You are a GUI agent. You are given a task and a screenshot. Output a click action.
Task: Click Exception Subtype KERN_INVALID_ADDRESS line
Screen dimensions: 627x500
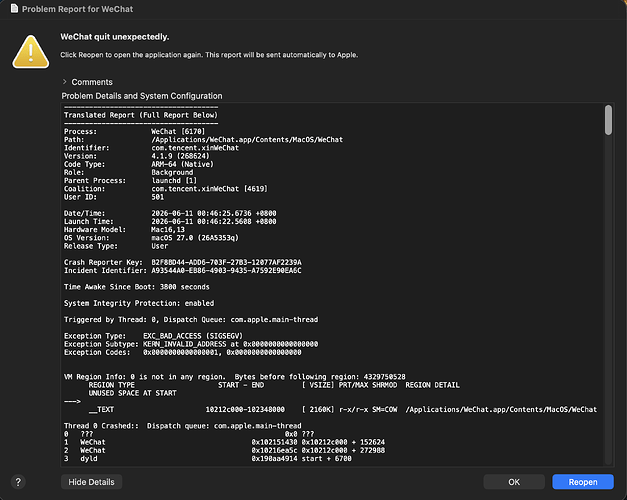(x=191, y=344)
